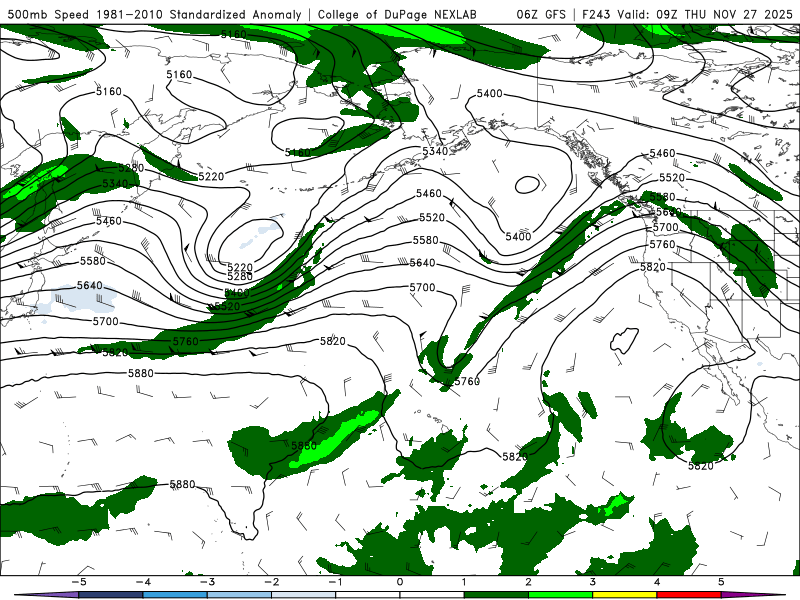The image size is (800, 600).
Task: Select the medium blue colorbar segment between -4 and -3
Action: coord(174,595)
